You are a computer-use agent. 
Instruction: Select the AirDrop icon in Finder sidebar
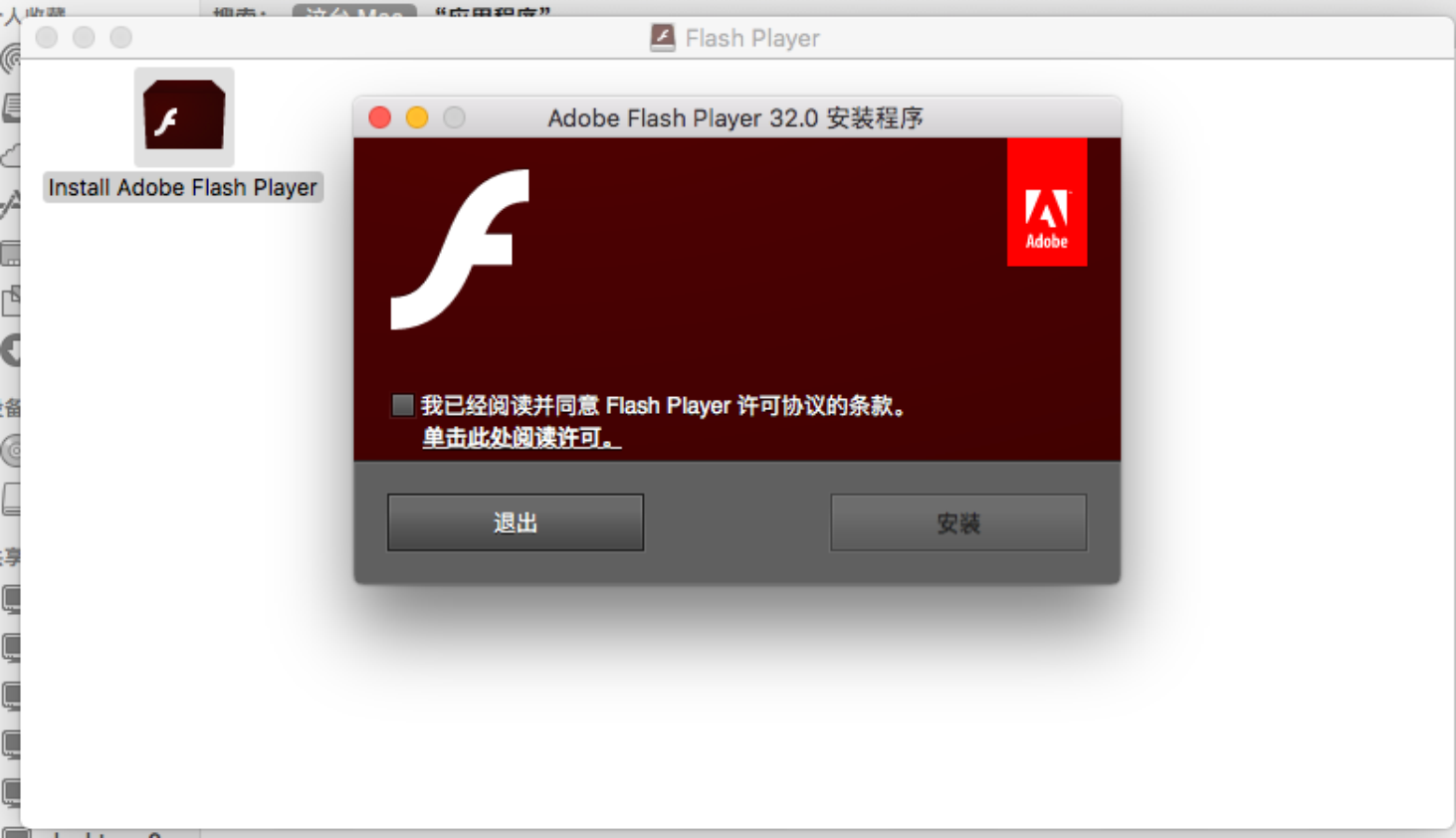pyautogui.click(x=10, y=60)
